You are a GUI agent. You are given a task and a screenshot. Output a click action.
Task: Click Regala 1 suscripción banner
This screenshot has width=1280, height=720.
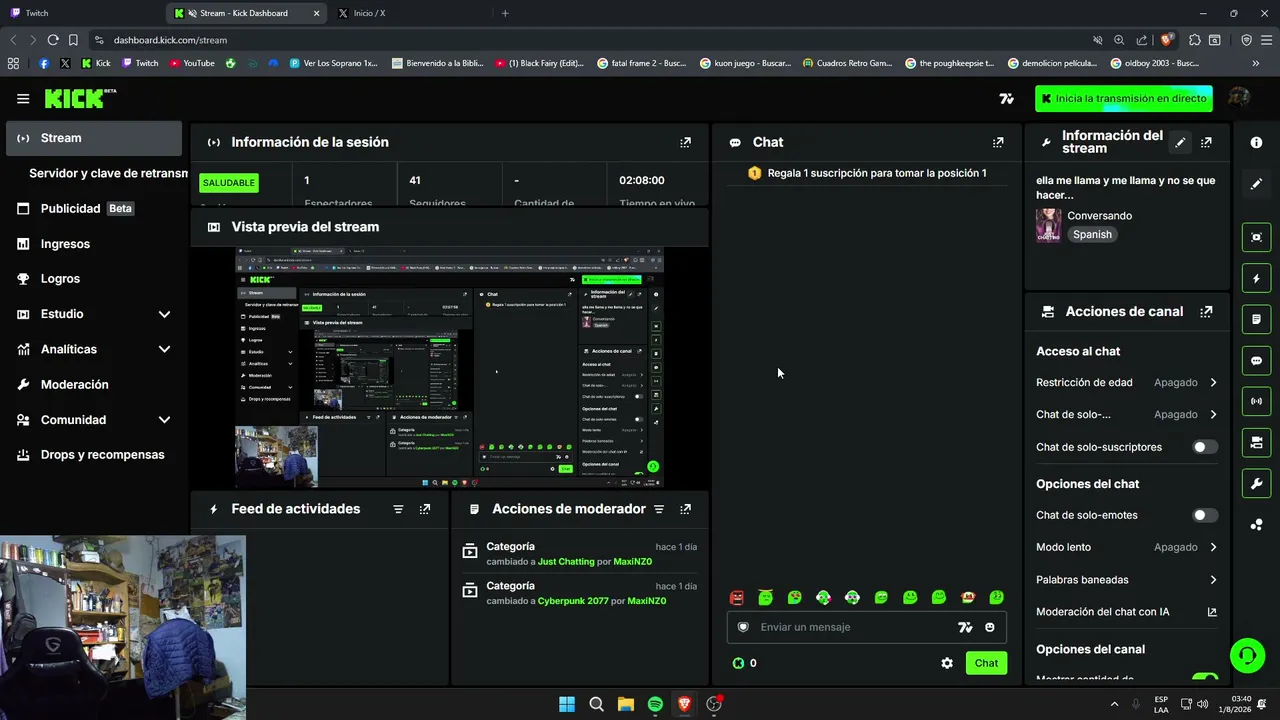[x=868, y=173]
